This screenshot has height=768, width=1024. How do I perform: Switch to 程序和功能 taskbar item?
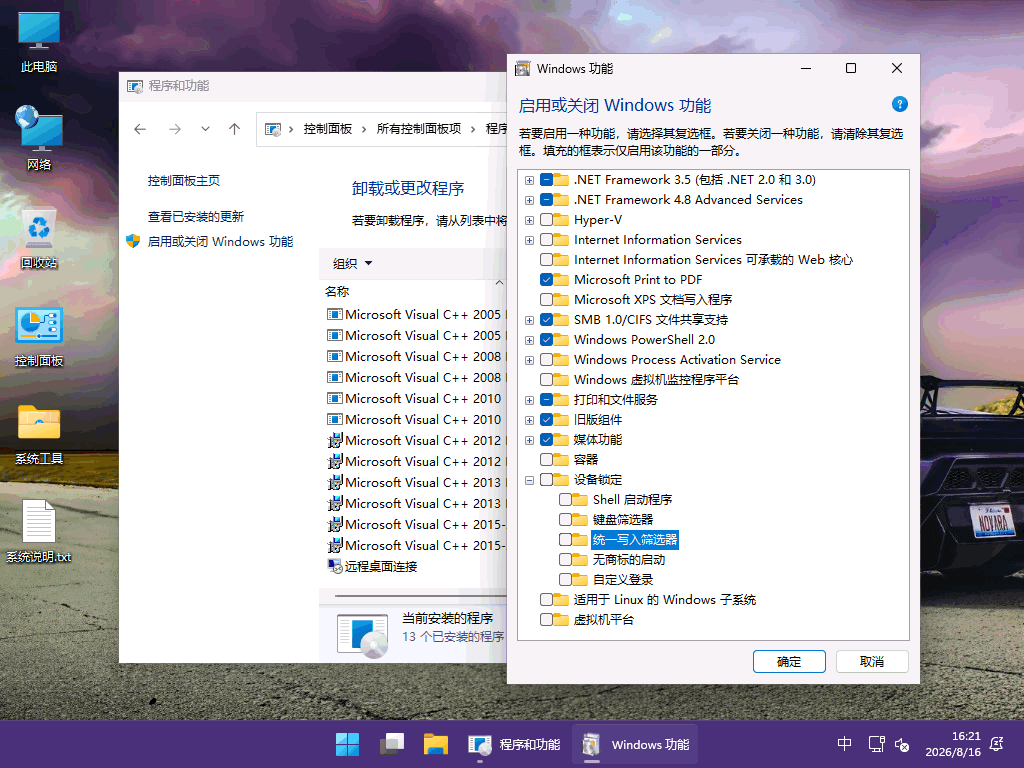pos(514,744)
